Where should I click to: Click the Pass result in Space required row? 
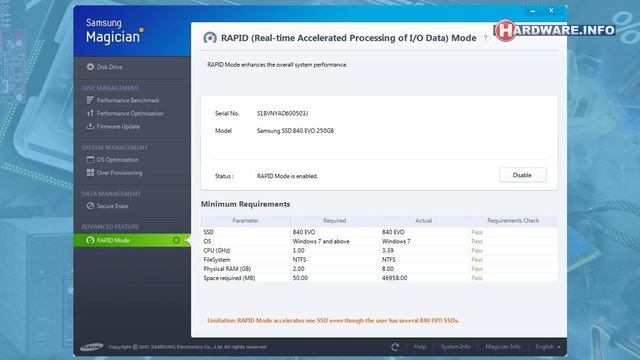pyautogui.click(x=477, y=278)
